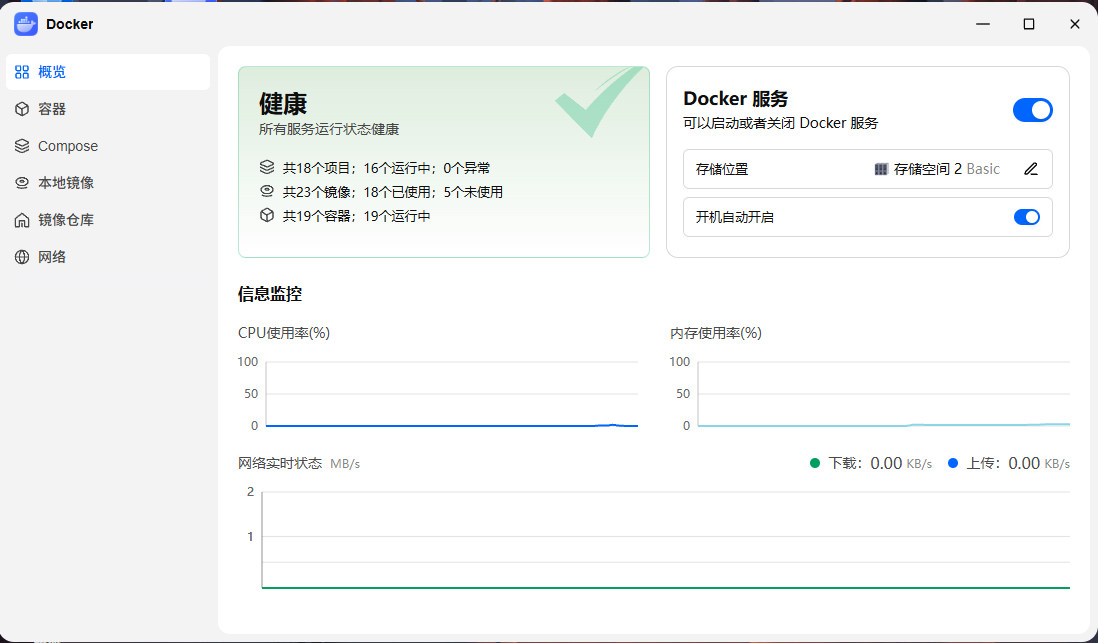Minimize the Docker window
Image resolution: width=1098 pixels, height=643 pixels.
[x=983, y=24]
